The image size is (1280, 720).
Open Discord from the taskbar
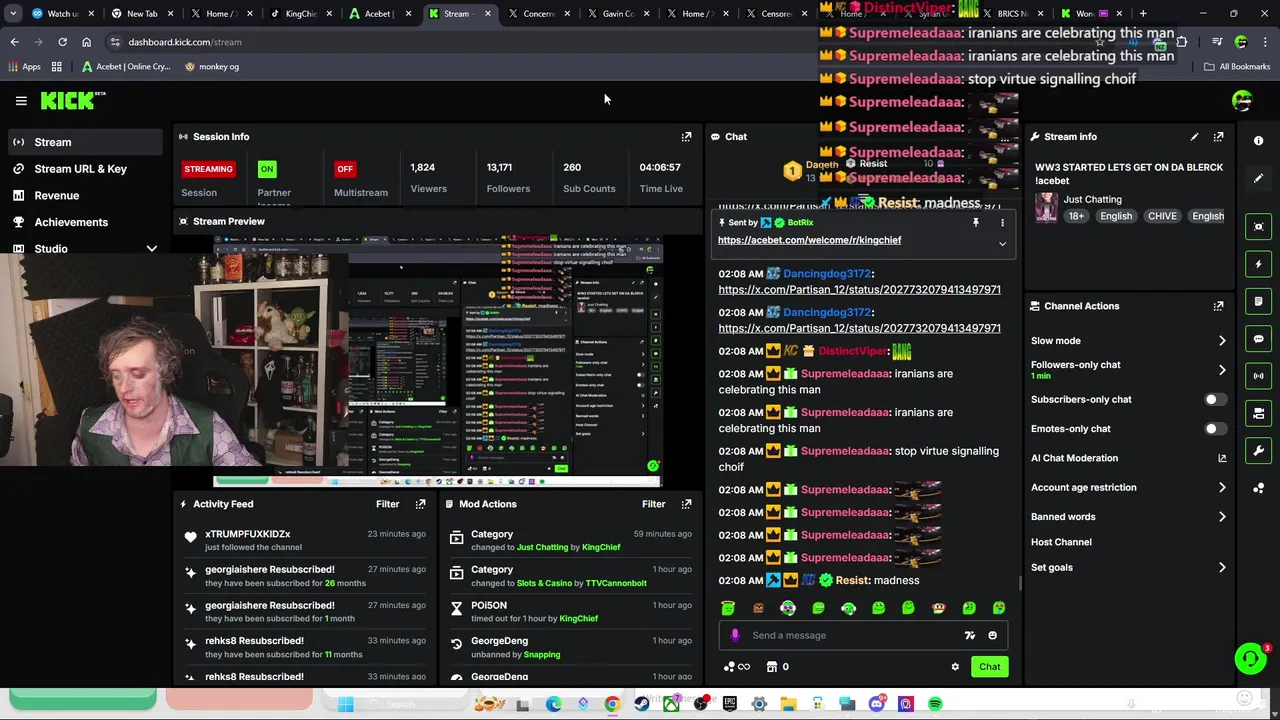point(877,704)
